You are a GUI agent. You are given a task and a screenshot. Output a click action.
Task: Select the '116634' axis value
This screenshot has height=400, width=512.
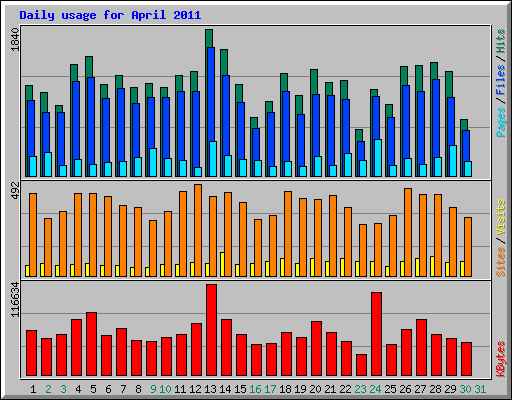[15, 299]
